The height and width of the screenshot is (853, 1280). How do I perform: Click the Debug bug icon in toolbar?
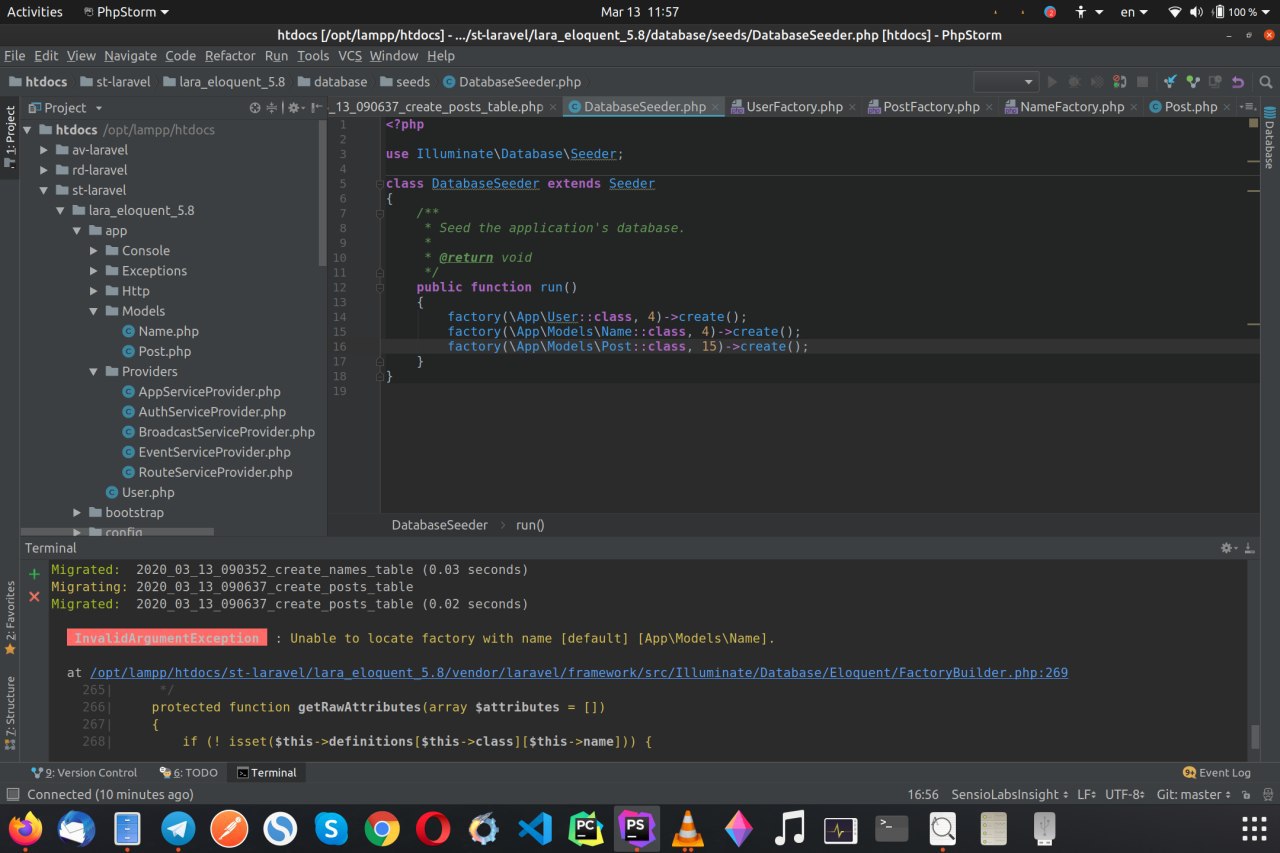click(1074, 82)
